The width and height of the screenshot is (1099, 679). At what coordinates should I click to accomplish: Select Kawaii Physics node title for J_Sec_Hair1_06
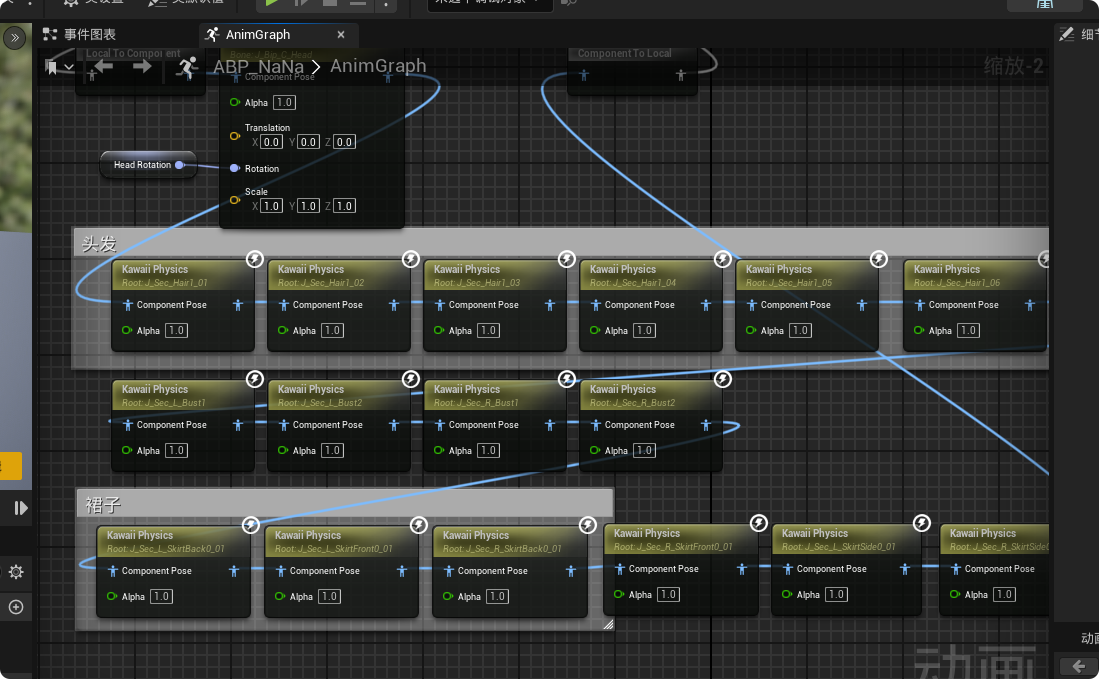(947, 269)
